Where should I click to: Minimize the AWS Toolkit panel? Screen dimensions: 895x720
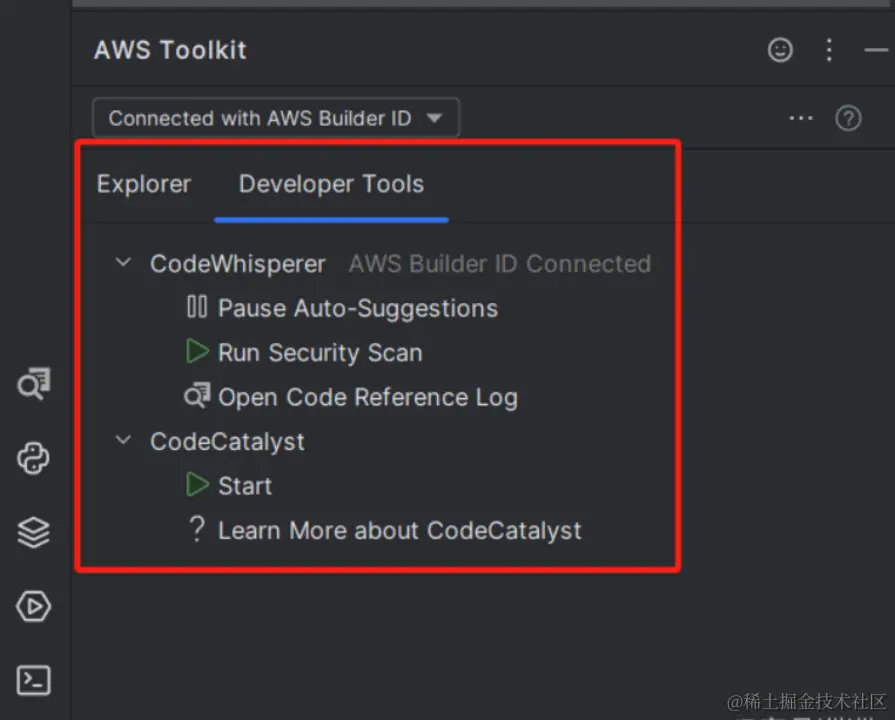875,50
